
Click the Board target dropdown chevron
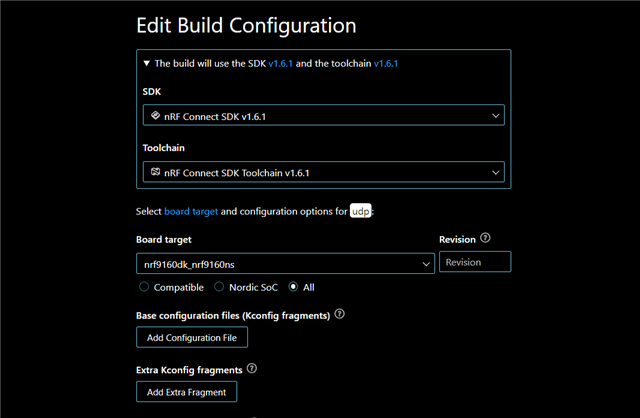(426, 264)
